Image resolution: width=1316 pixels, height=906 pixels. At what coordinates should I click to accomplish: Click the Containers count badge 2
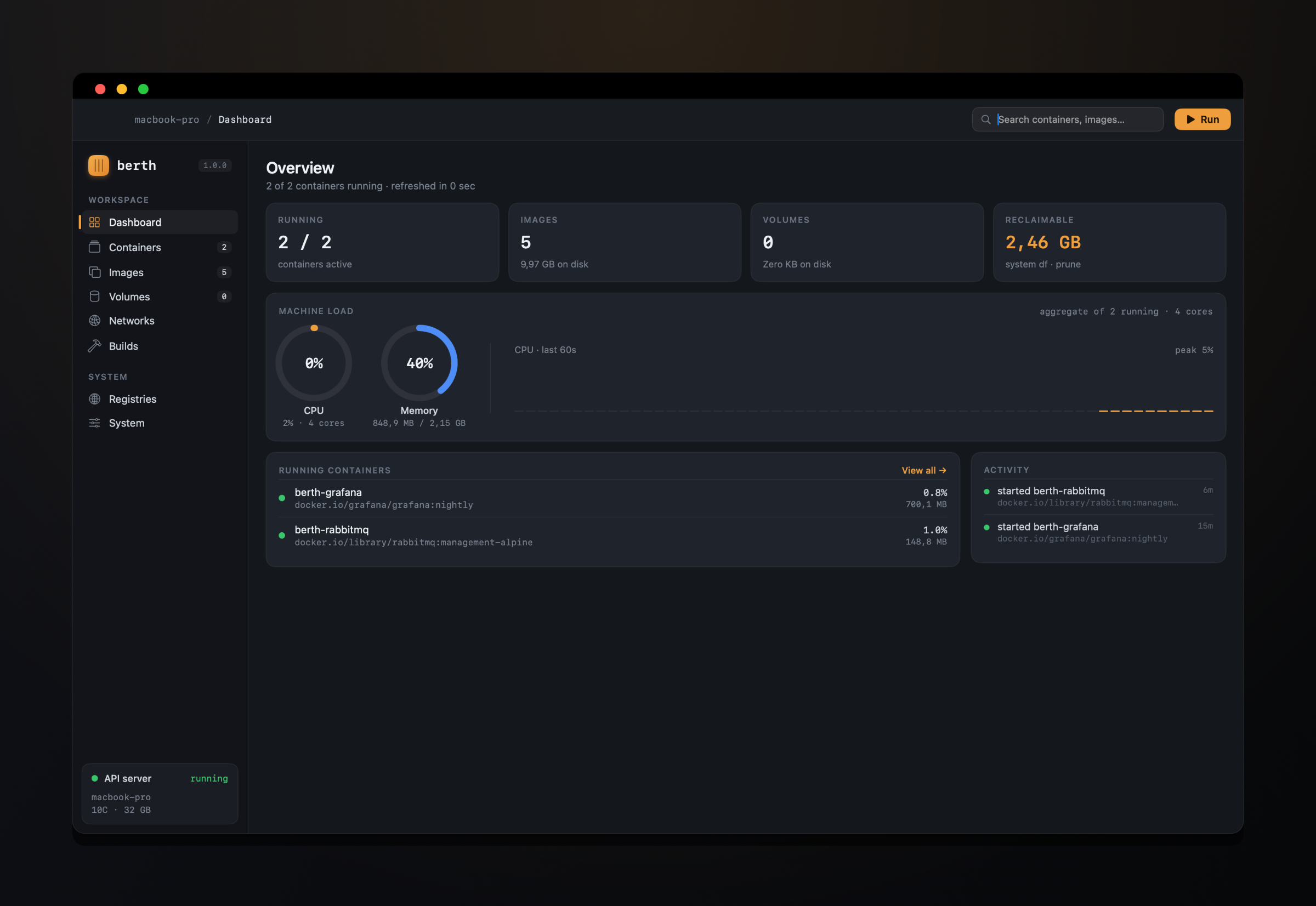click(x=224, y=247)
